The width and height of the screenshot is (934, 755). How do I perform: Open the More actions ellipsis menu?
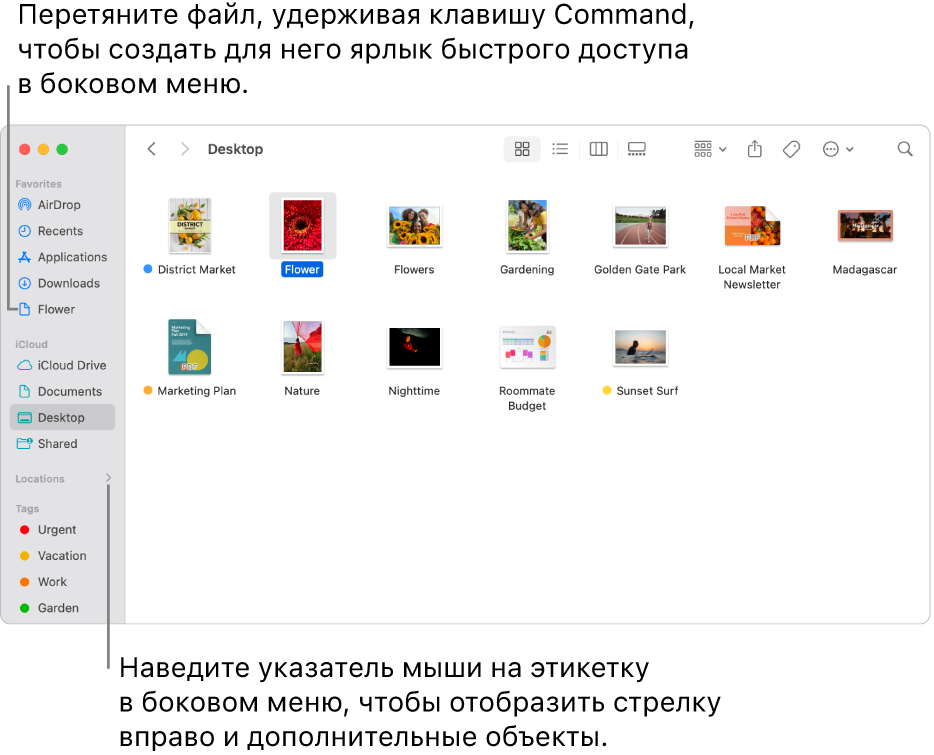[838, 149]
